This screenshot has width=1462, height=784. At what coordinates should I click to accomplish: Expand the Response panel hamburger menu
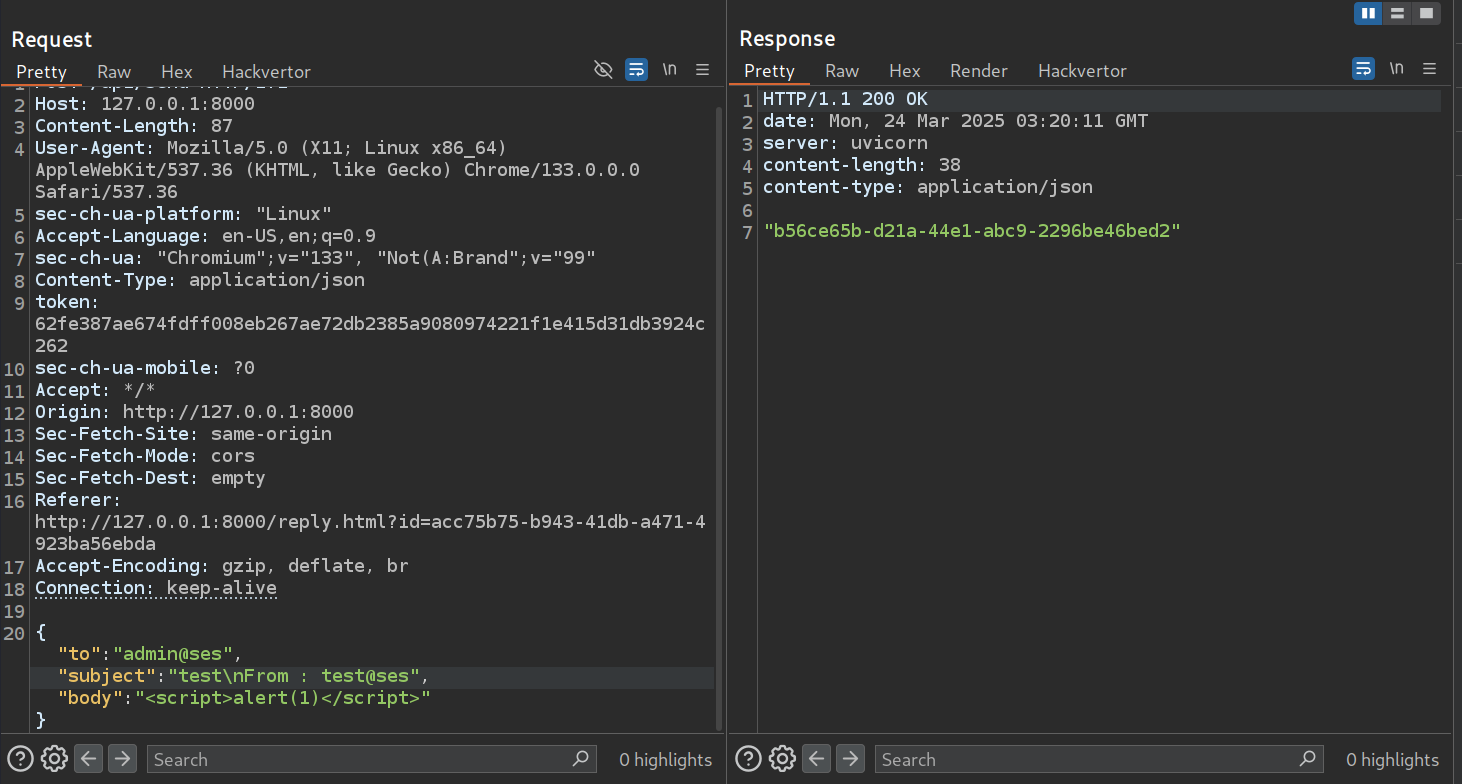pos(1430,69)
